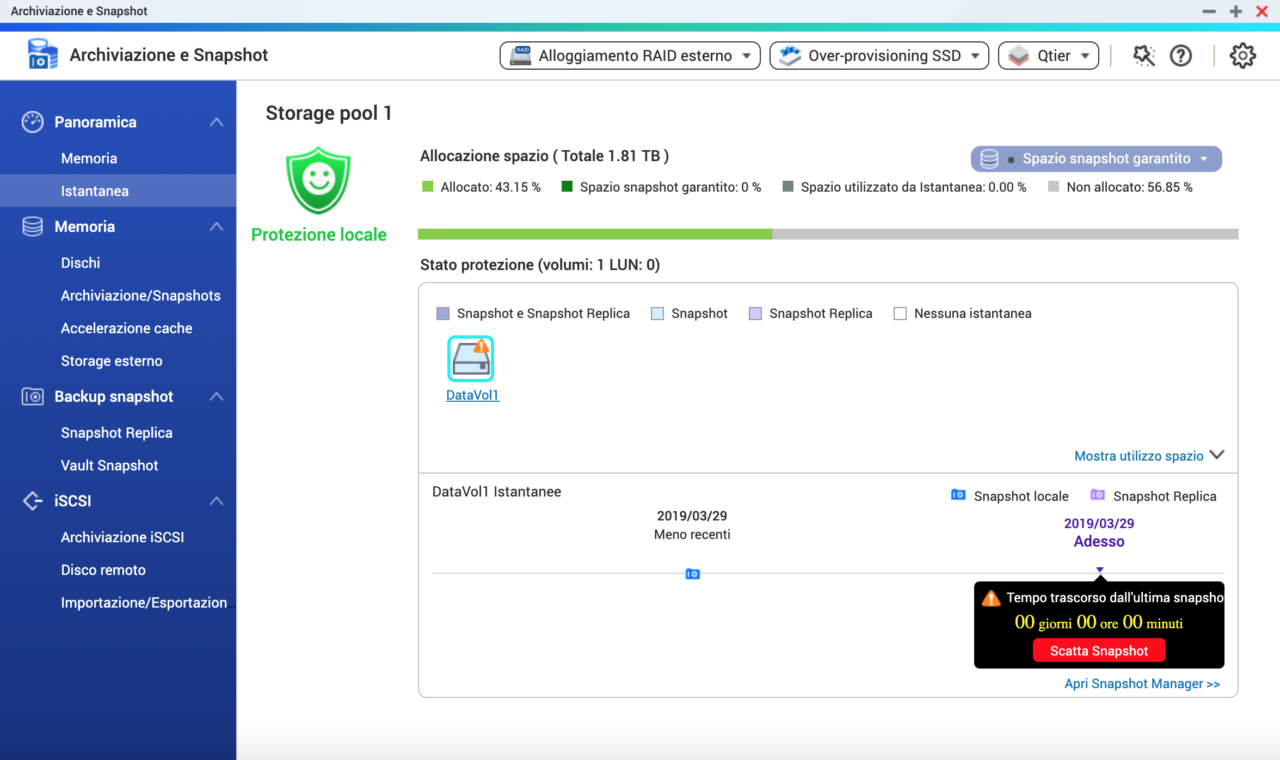Image resolution: width=1280 pixels, height=760 pixels.
Task: Collapse the iSCSI section chevron
Action: click(216, 501)
